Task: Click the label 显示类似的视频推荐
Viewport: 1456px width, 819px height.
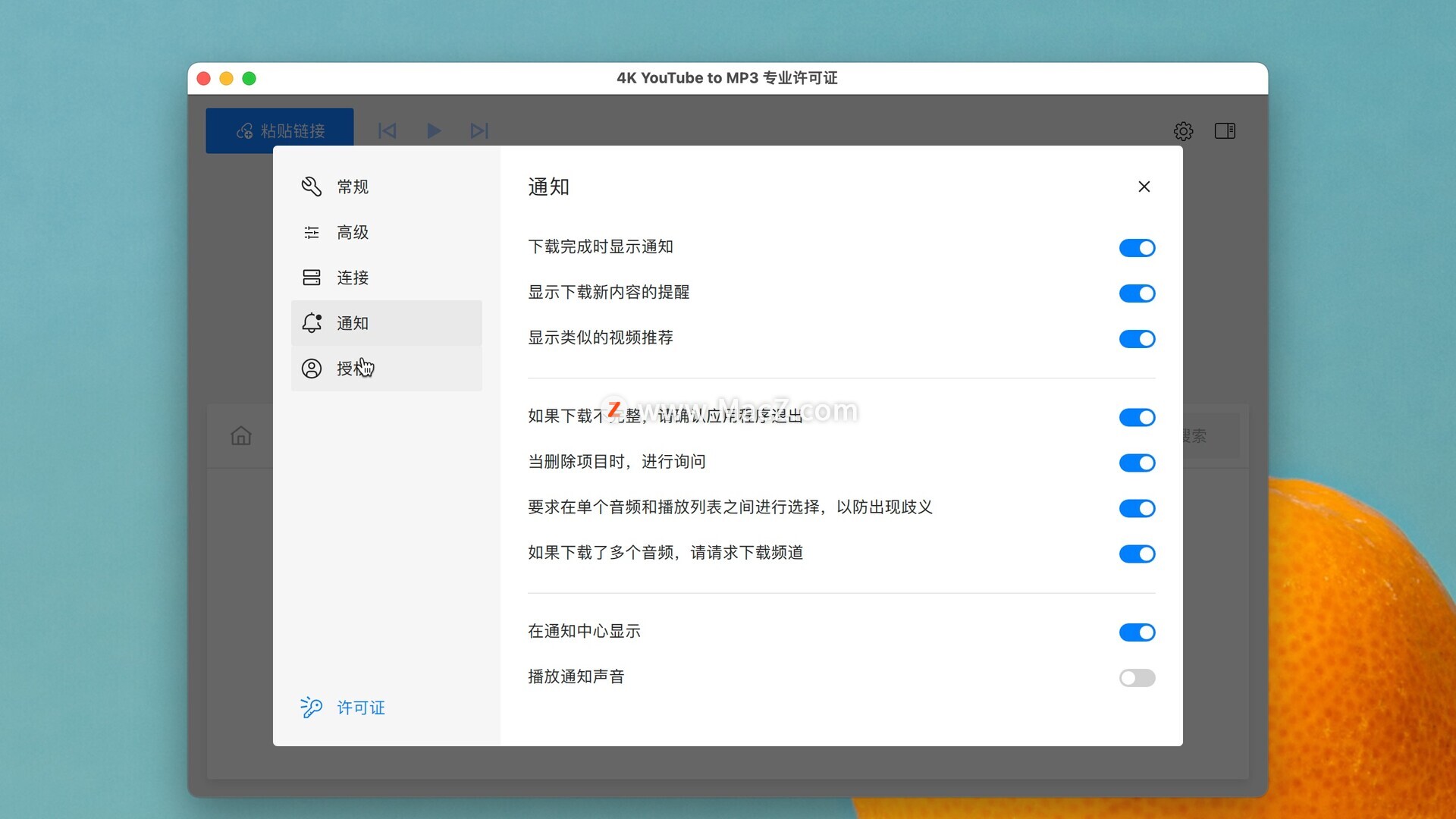Action: click(x=601, y=337)
